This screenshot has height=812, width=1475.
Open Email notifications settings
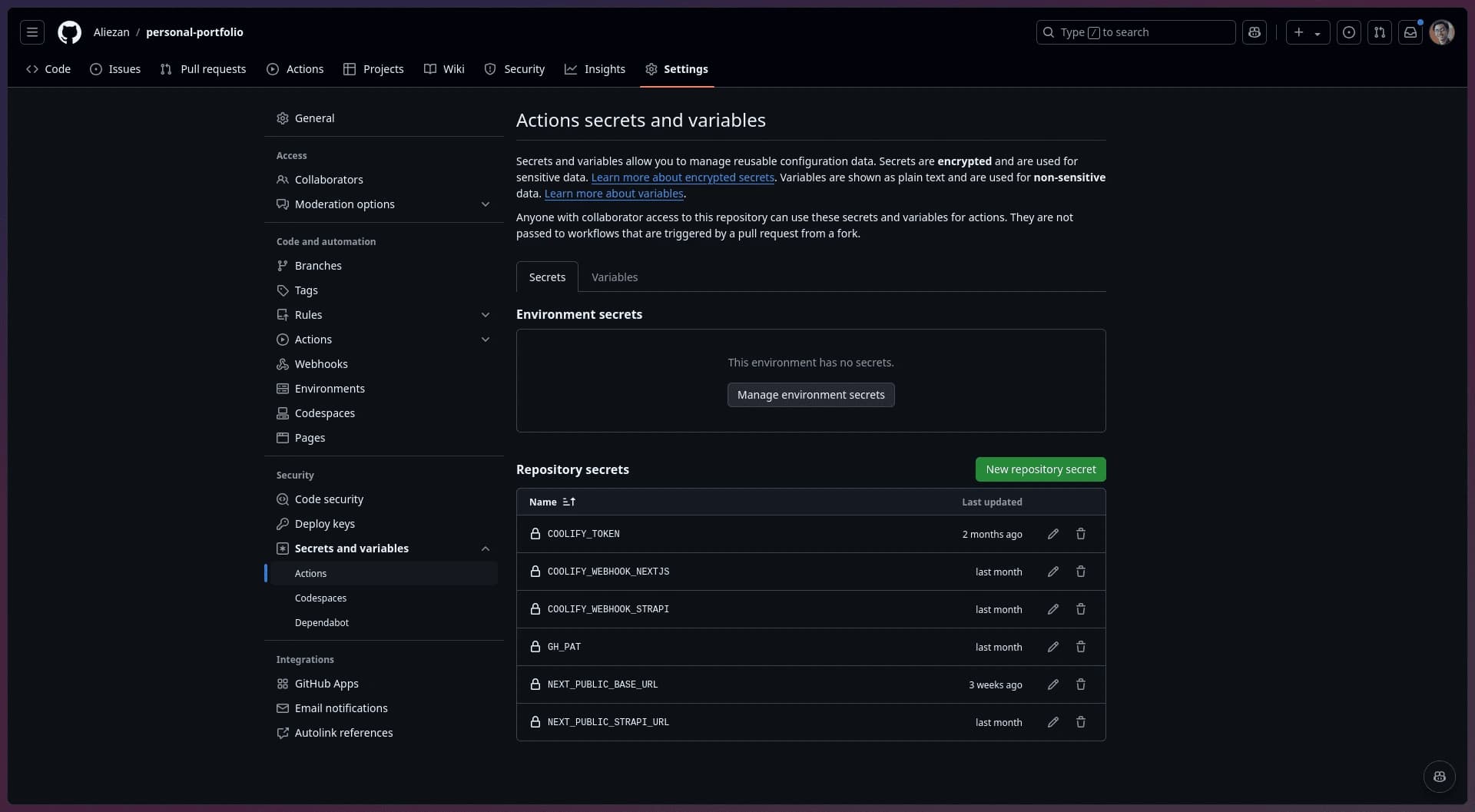384,708
